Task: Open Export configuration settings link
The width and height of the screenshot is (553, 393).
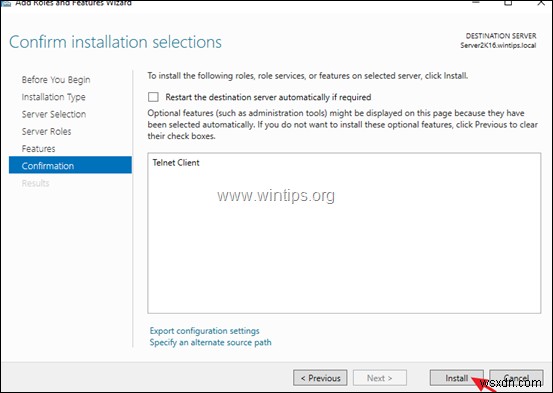Action: pyautogui.click(x=205, y=331)
